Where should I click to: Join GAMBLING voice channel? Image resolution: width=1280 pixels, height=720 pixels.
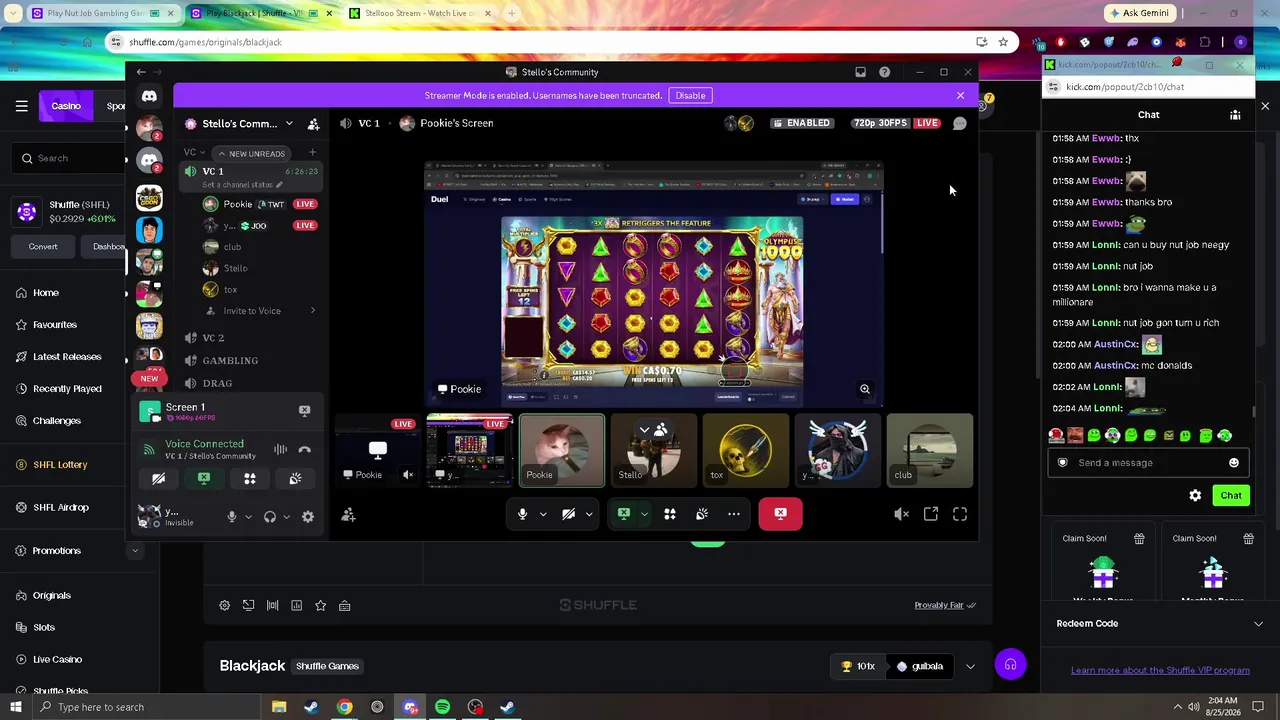230,361
